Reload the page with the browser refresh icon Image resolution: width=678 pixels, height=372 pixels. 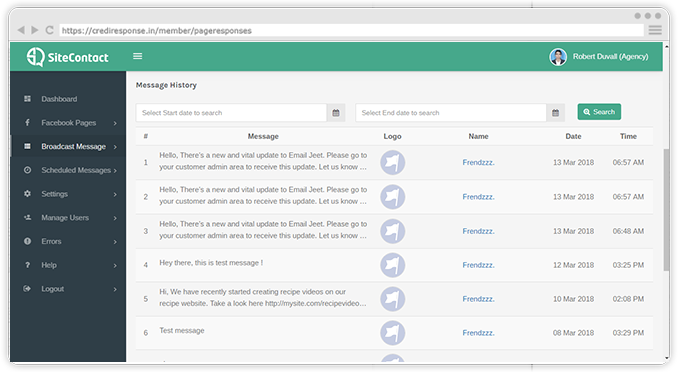[49, 30]
